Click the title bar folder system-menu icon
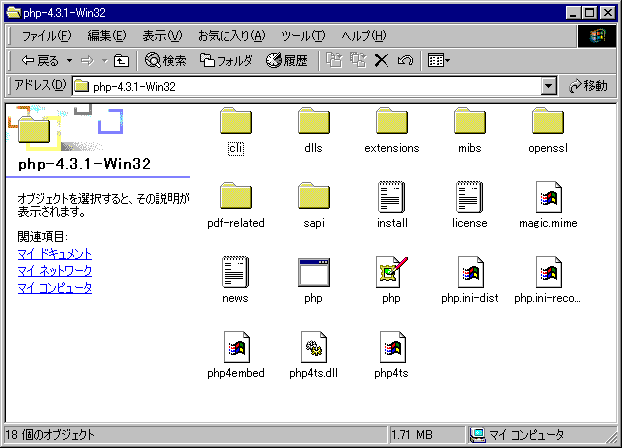 click(13, 13)
